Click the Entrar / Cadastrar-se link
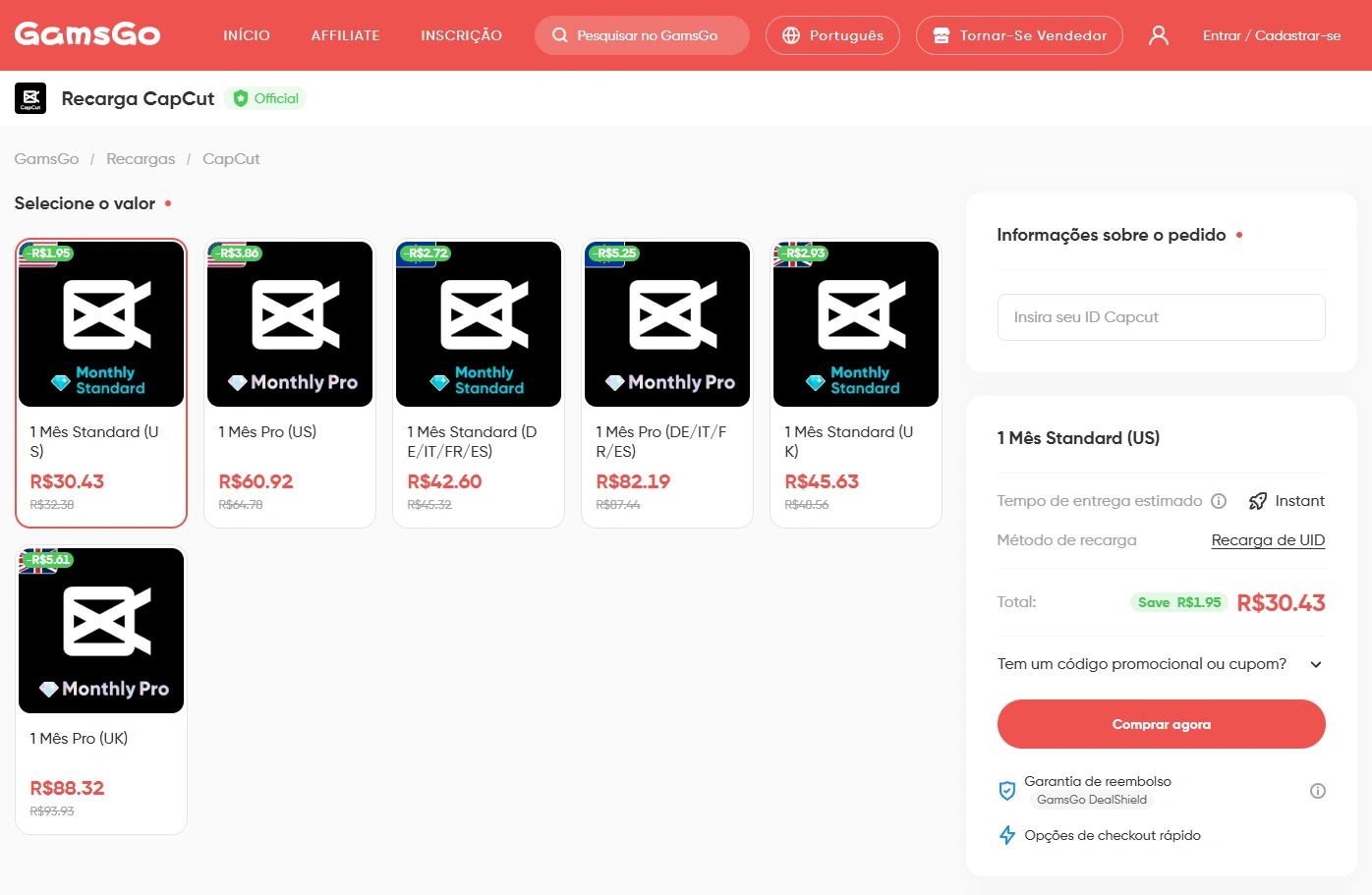This screenshot has height=895, width=1372. [x=1272, y=35]
